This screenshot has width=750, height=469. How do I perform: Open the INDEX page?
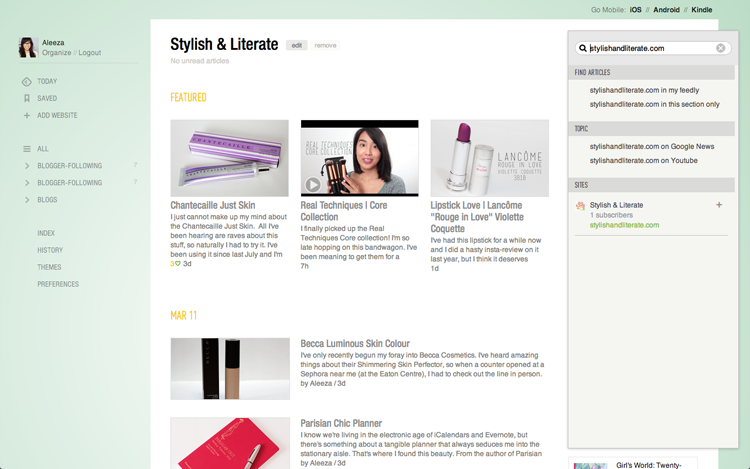[46, 233]
